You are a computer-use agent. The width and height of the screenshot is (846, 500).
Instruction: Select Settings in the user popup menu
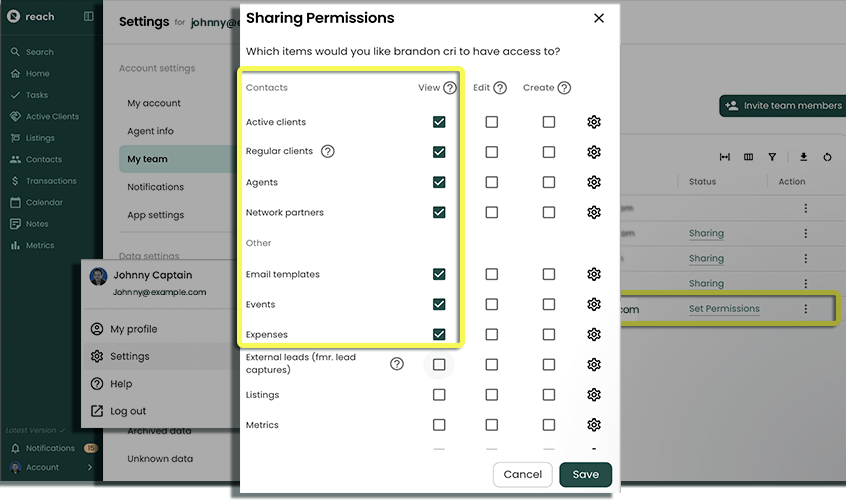click(130, 356)
